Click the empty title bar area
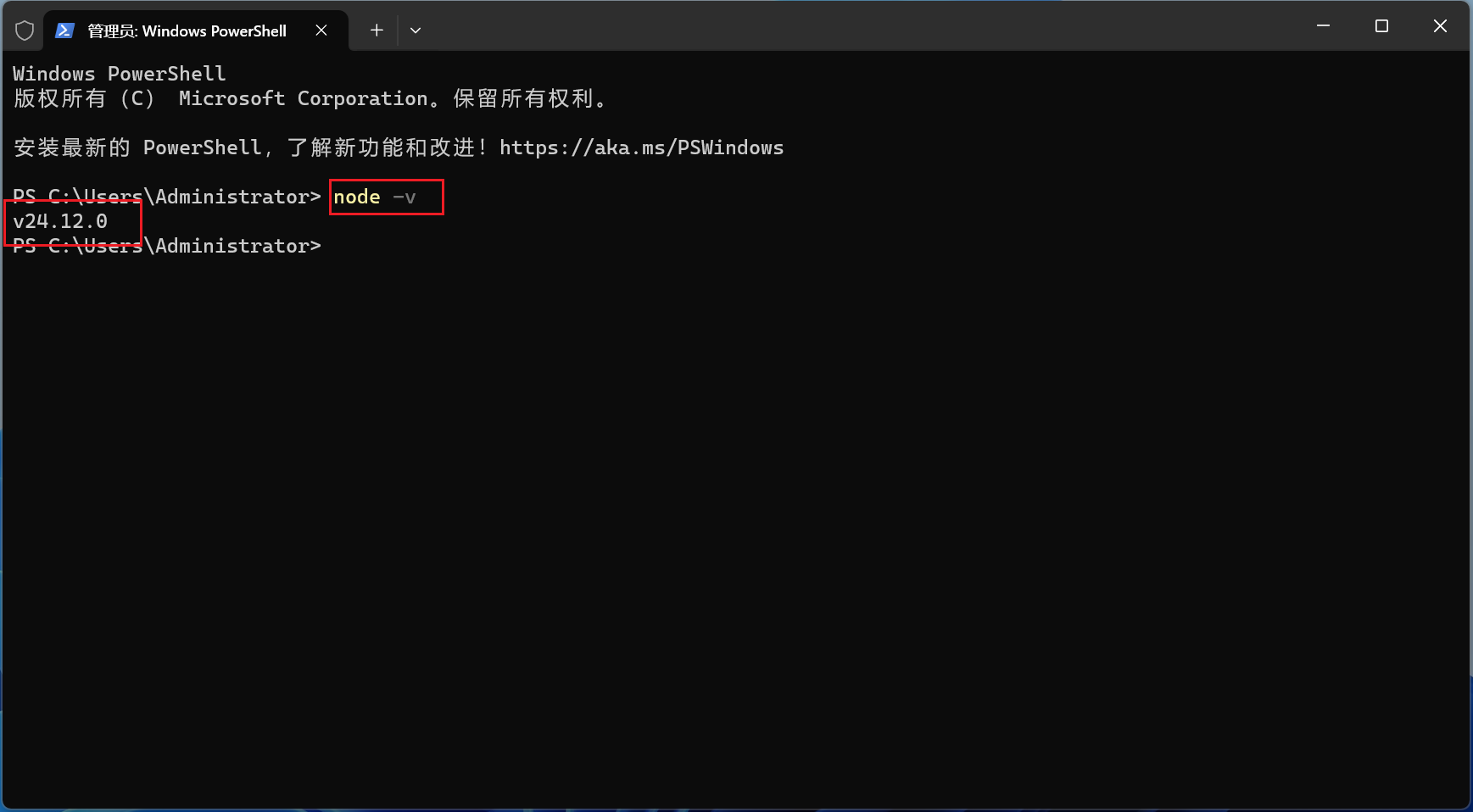The height and width of the screenshot is (812, 1473). [848, 26]
